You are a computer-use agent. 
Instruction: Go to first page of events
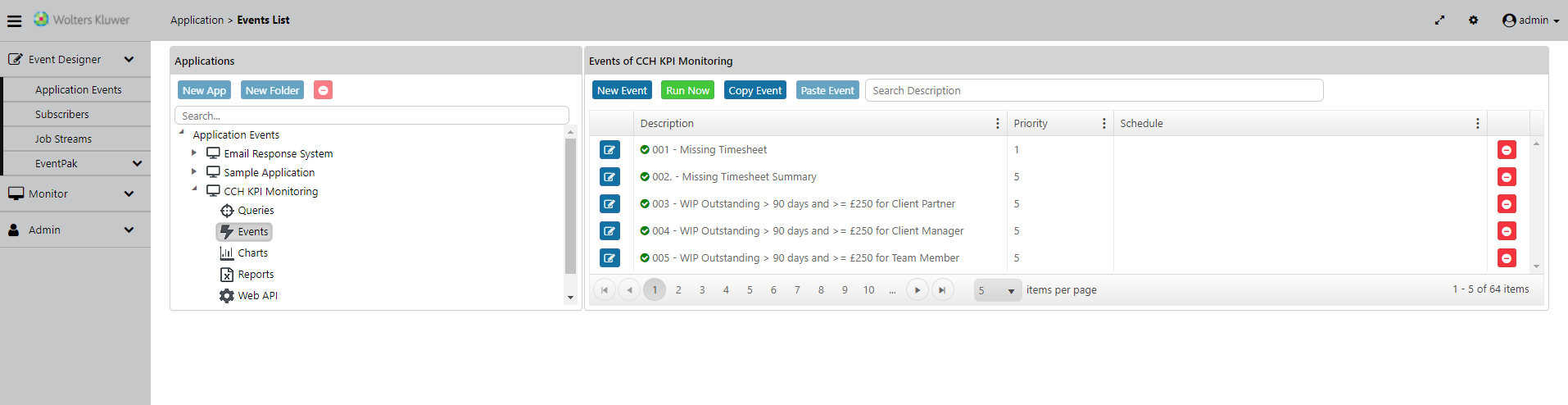(605, 290)
